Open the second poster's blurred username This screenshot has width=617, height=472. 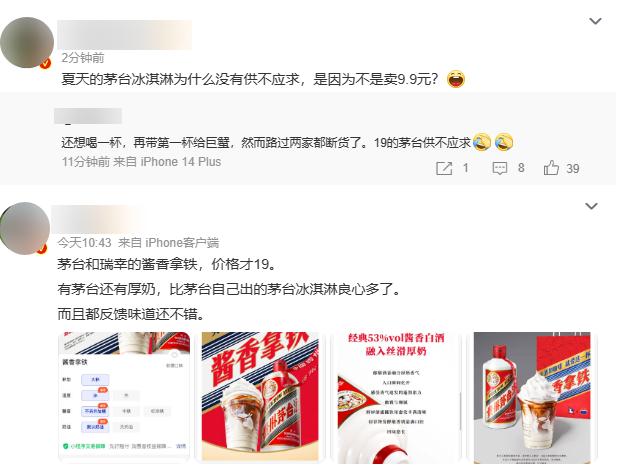[96, 219]
